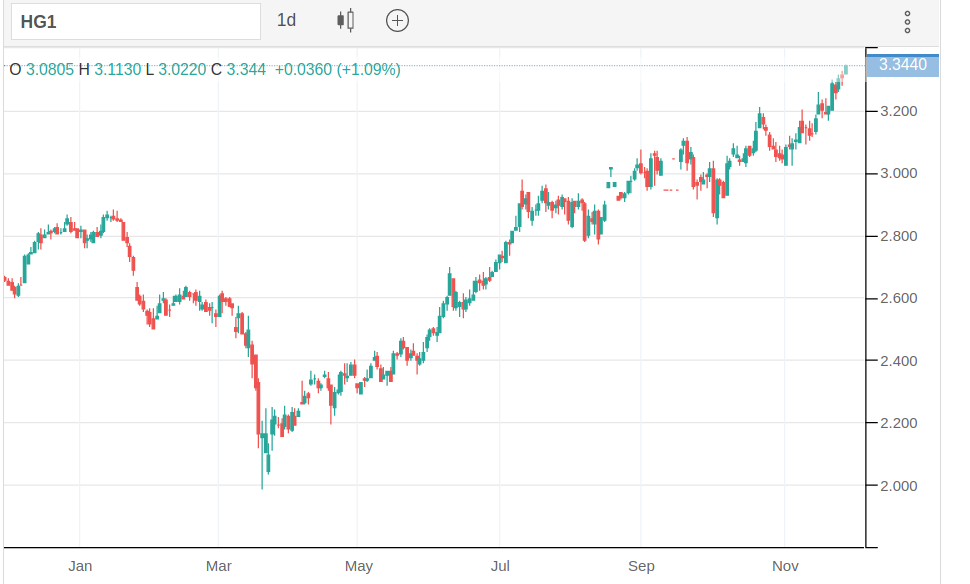Click the +1.09% change in legend
Viewport: 970px width, 584px height.
pyautogui.click(x=368, y=69)
